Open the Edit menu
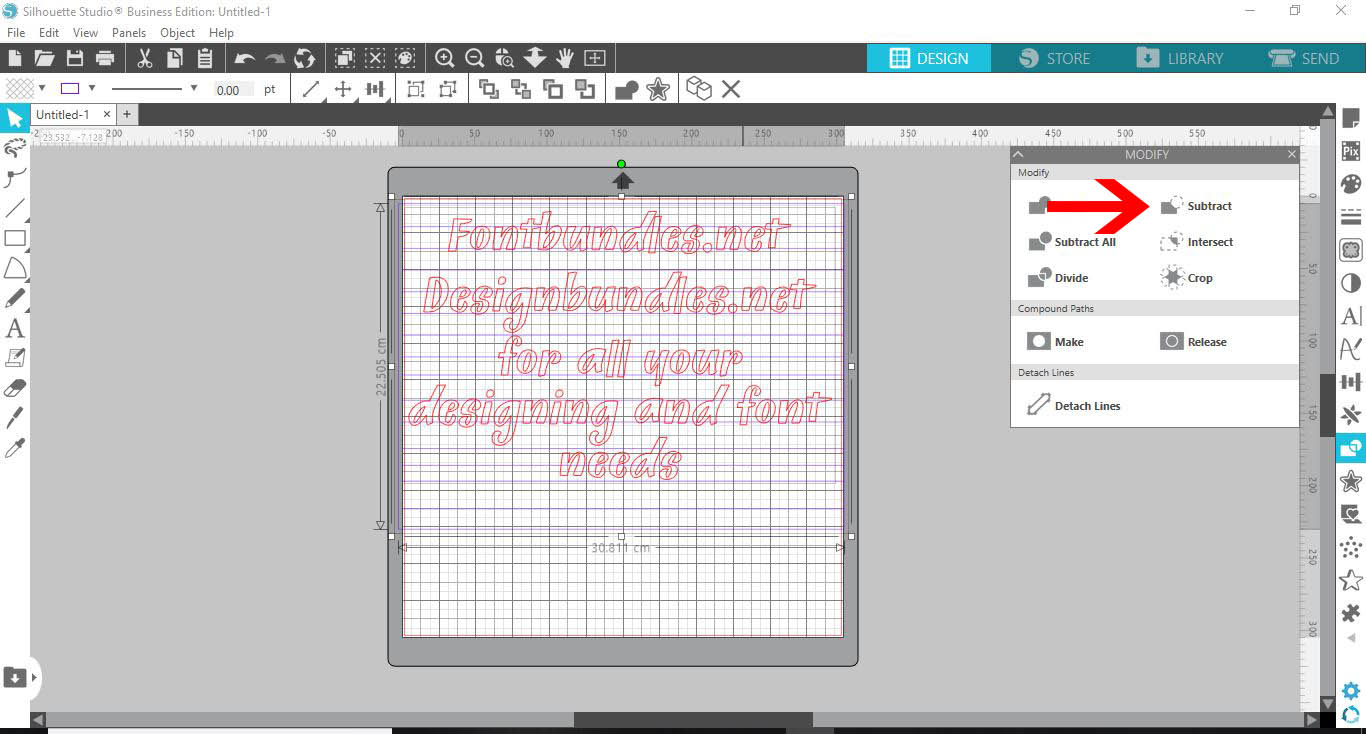The height and width of the screenshot is (734, 1366). (x=49, y=33)
